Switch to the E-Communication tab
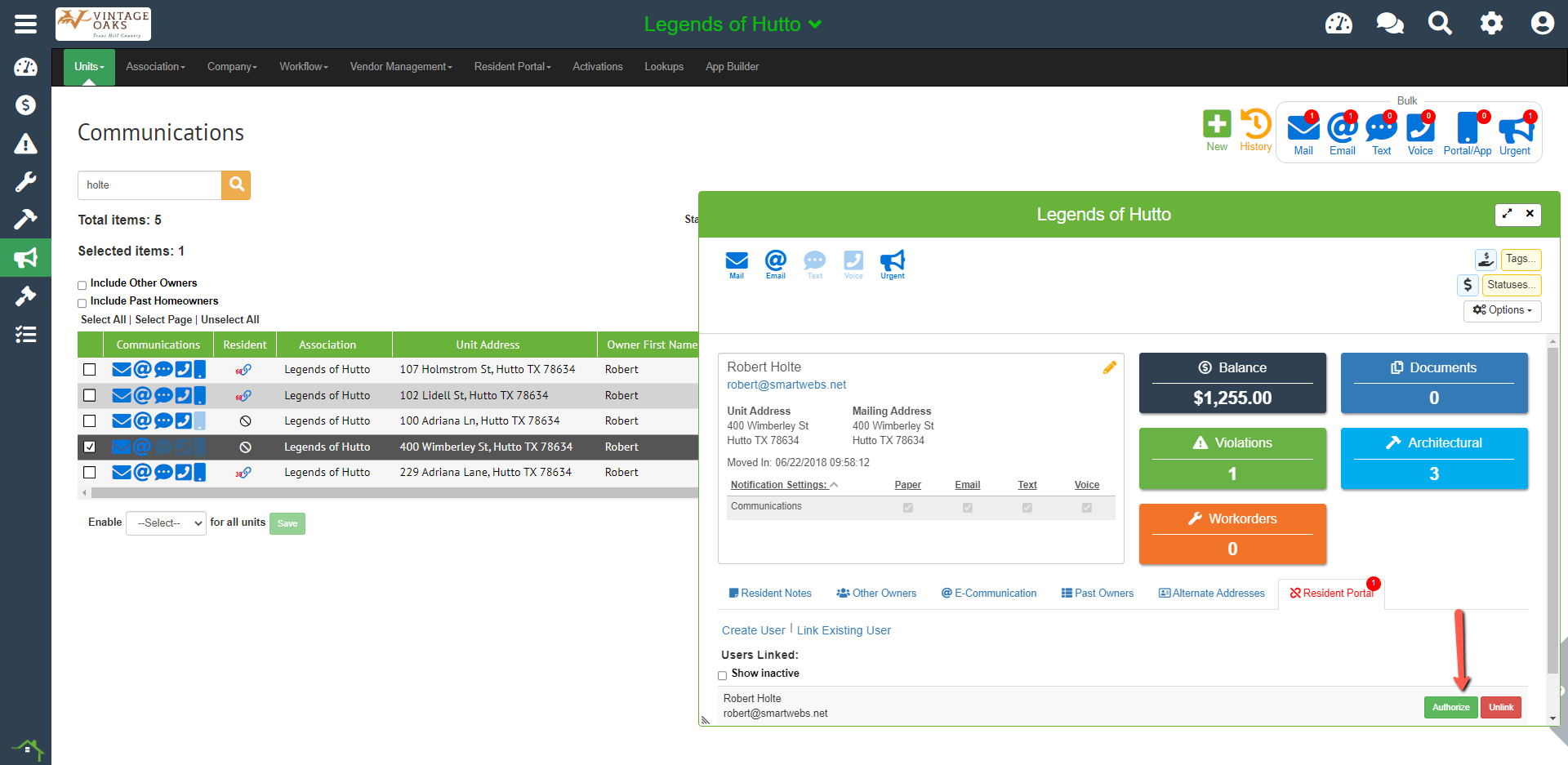Viewport: 1568px width, 765px height. click(x=988, y=594)
